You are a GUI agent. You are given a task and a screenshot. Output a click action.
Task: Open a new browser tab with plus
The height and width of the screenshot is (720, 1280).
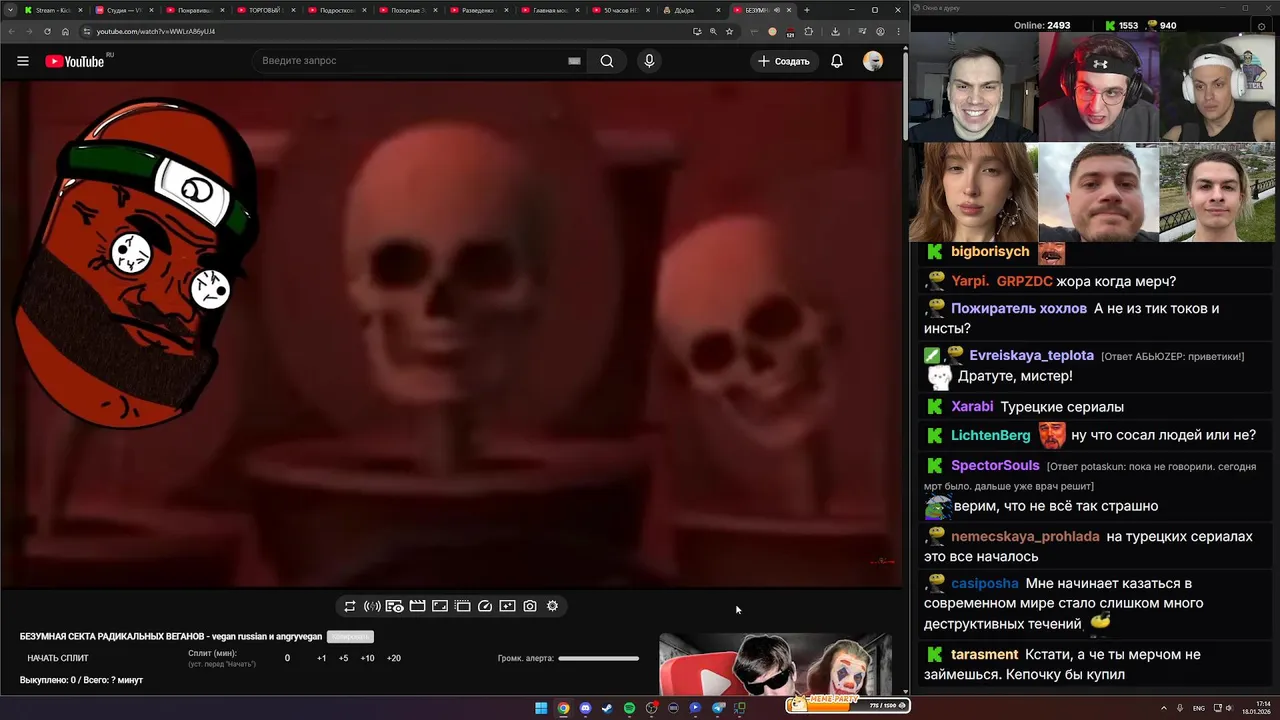(x=807, y=10)
